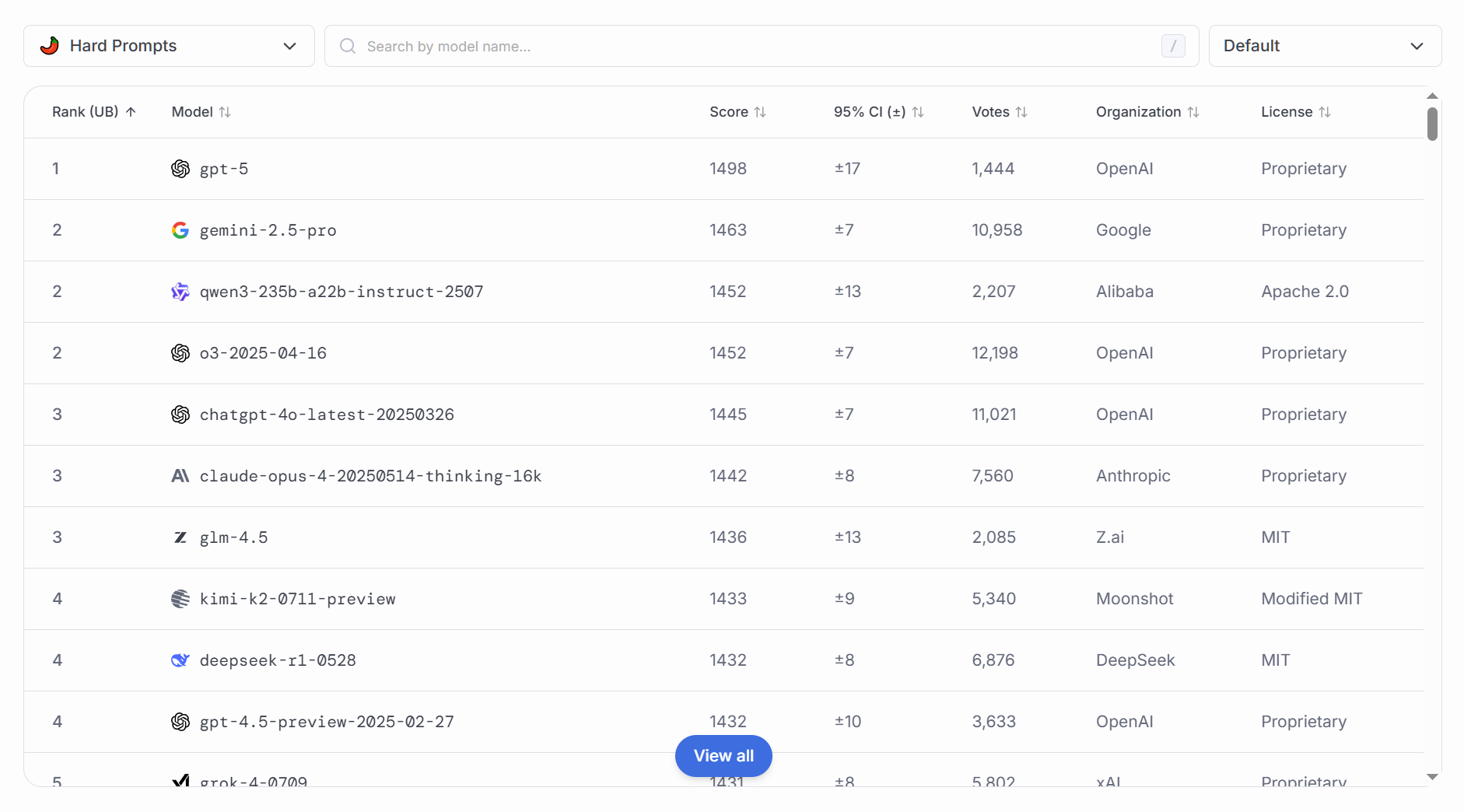Select the kimi-k2-0711-preview model name

297,599
